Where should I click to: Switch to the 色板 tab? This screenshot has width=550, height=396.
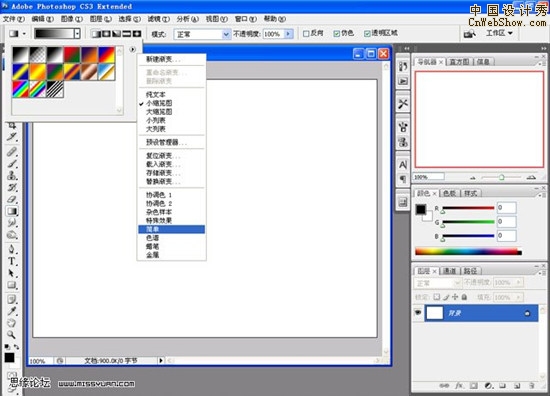[x=449, y=193]
